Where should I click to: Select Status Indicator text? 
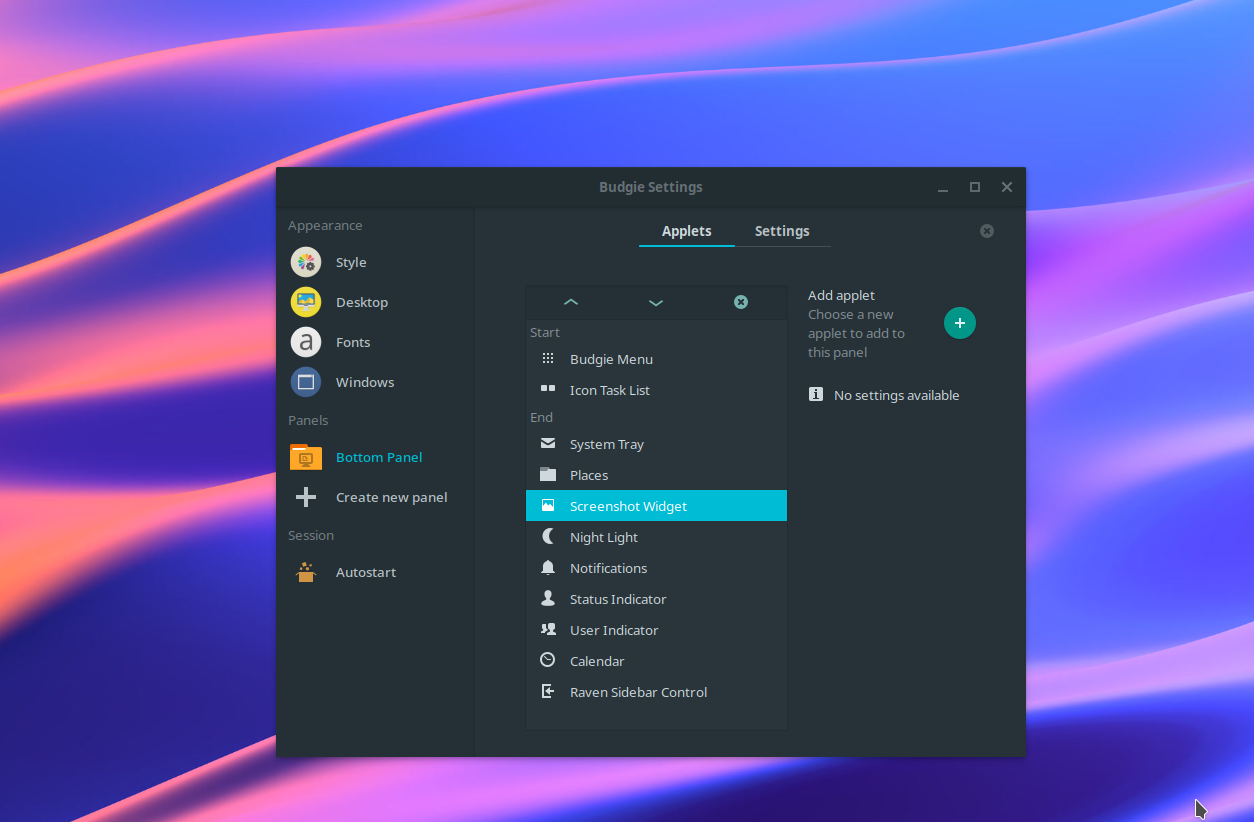(x=618, y=600)
